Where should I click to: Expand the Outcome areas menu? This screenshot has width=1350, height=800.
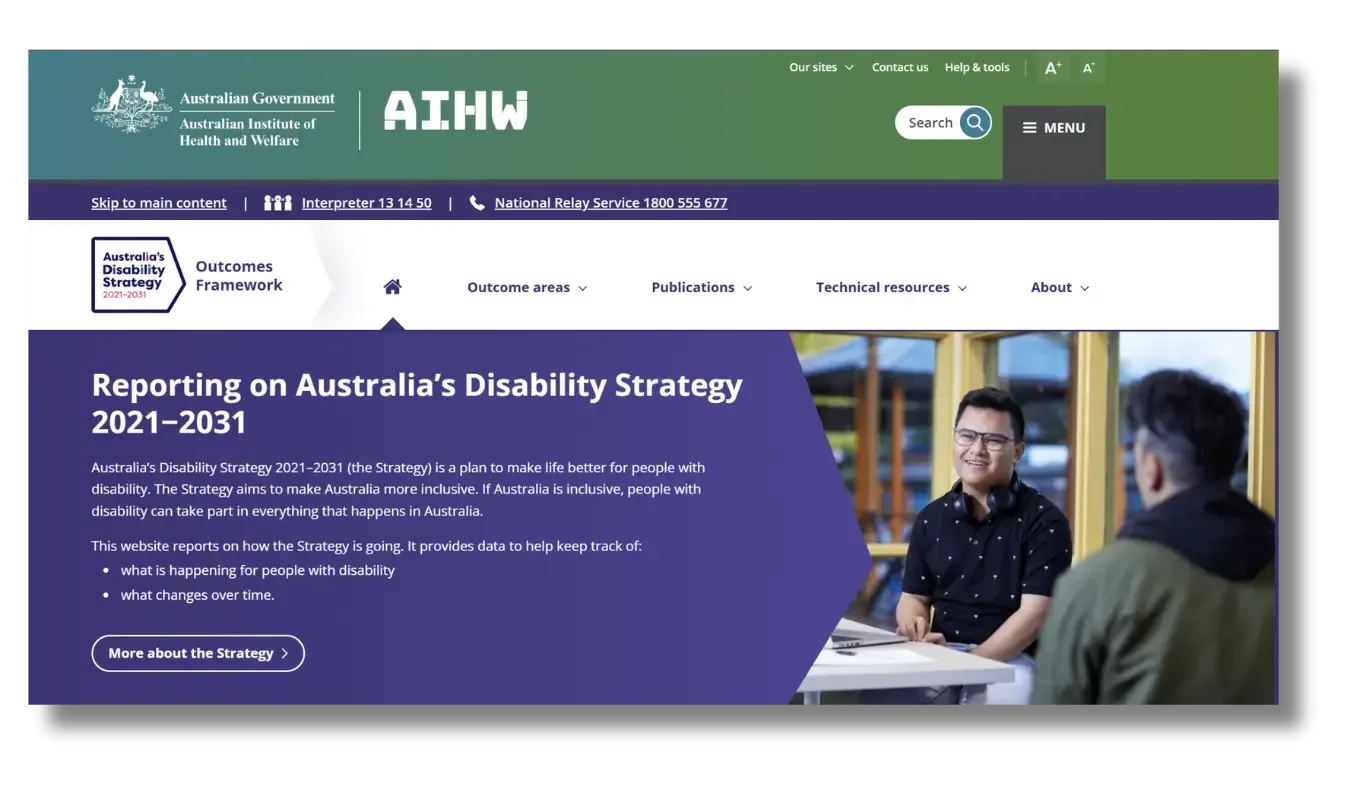point(527,288)
